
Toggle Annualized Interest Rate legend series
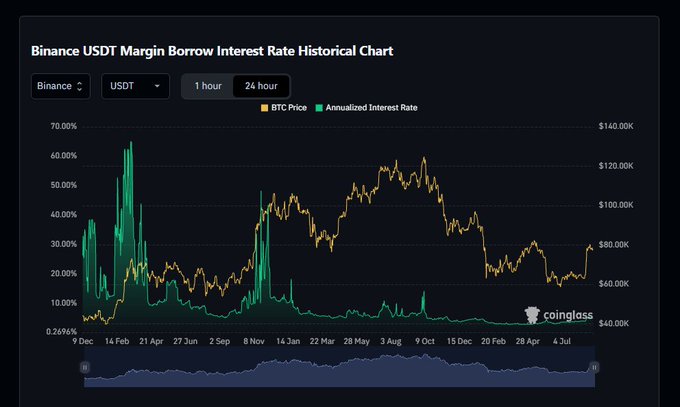click(366, 108)
